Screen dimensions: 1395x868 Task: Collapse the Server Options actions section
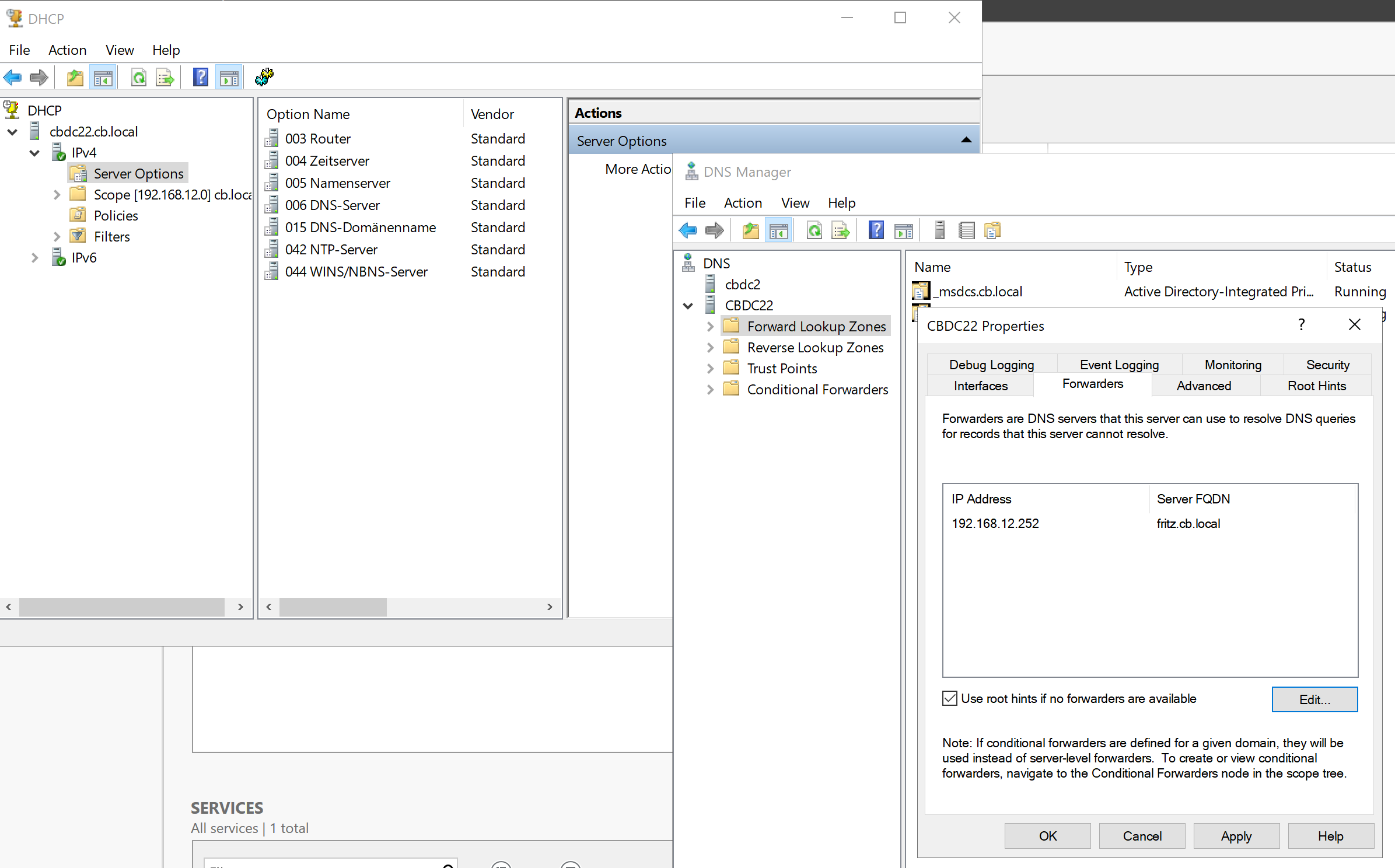966,141
